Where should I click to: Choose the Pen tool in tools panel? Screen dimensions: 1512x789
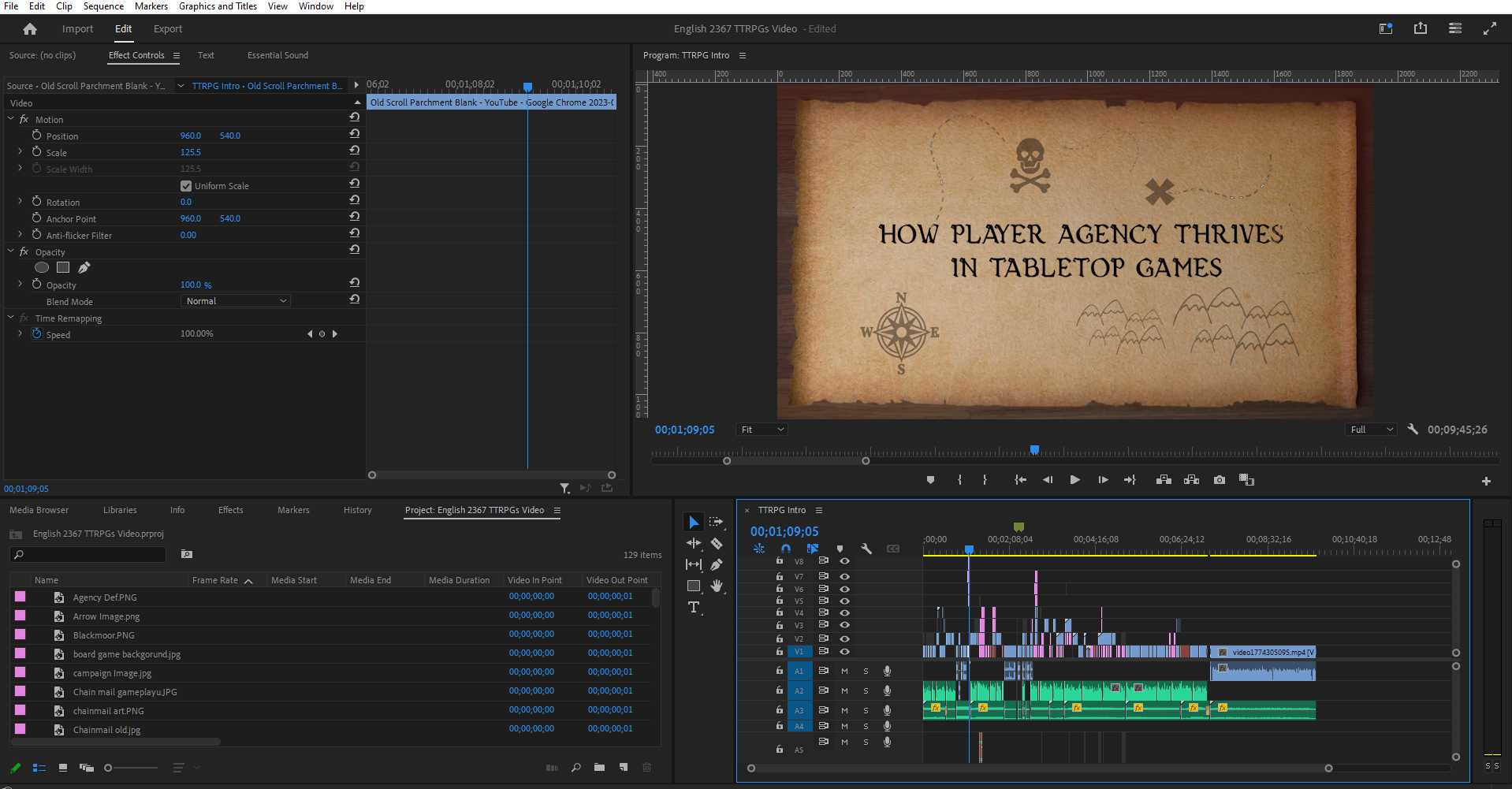coord(716,564)
